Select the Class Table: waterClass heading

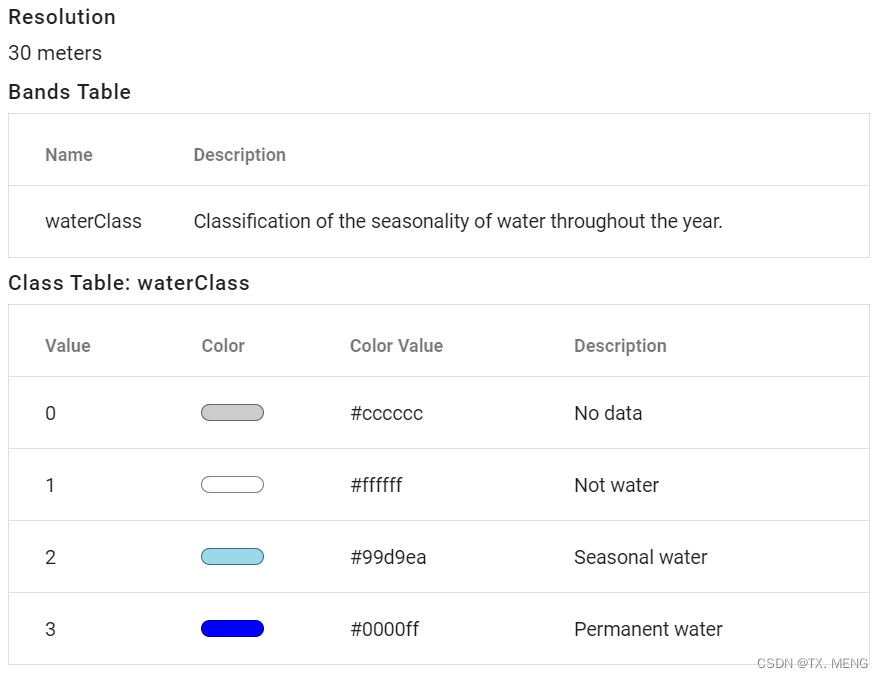[129, 283]
